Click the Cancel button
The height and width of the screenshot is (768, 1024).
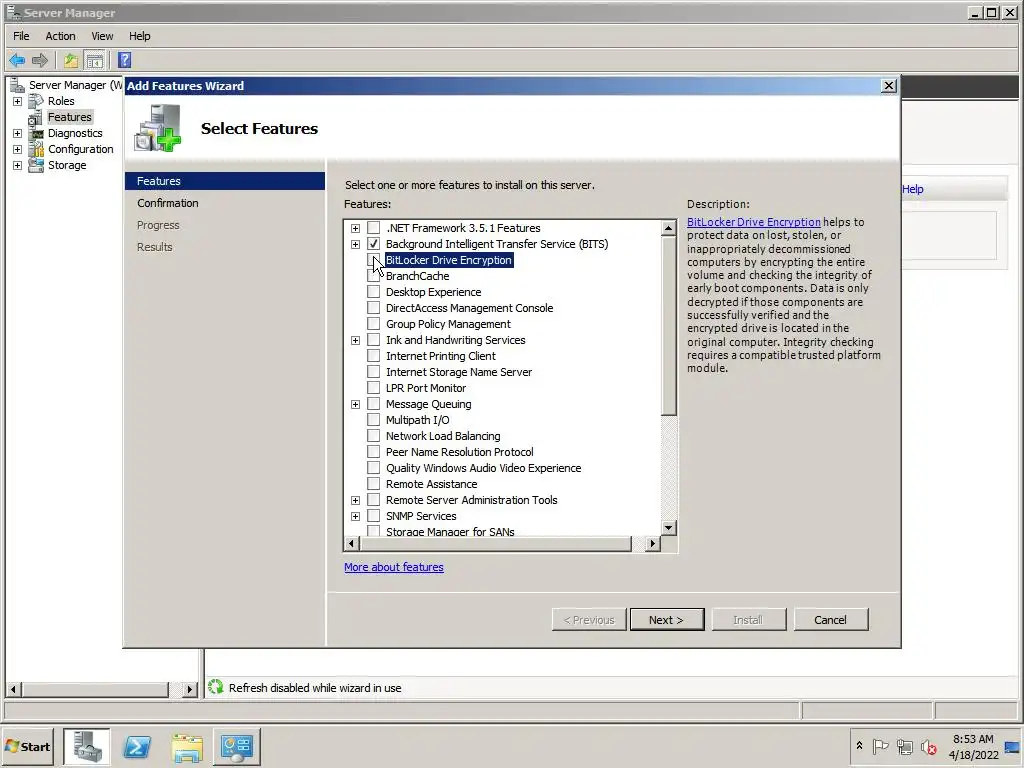pyautogui.click(x=831, y=620)
